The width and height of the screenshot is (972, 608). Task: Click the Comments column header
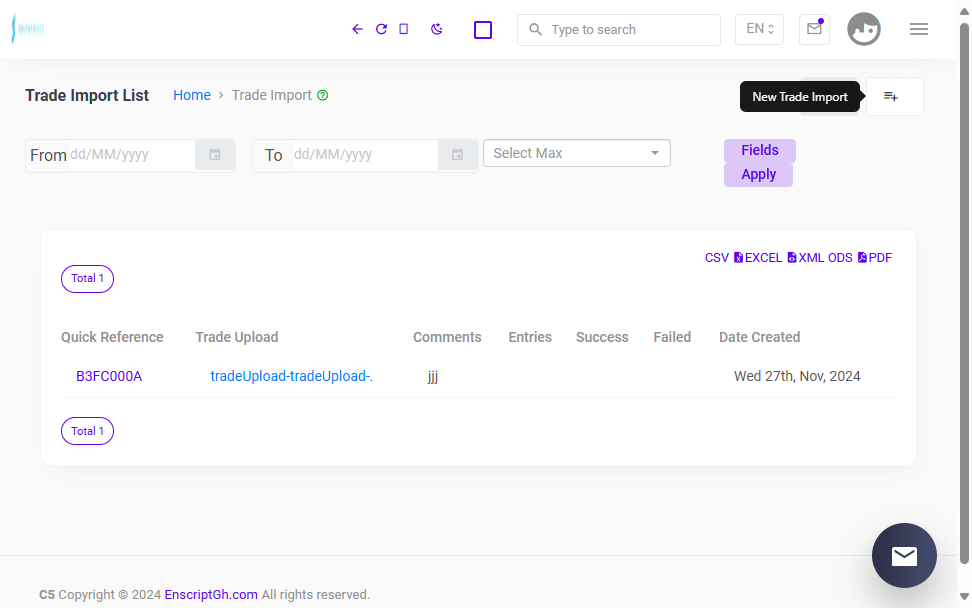(447, 337)
